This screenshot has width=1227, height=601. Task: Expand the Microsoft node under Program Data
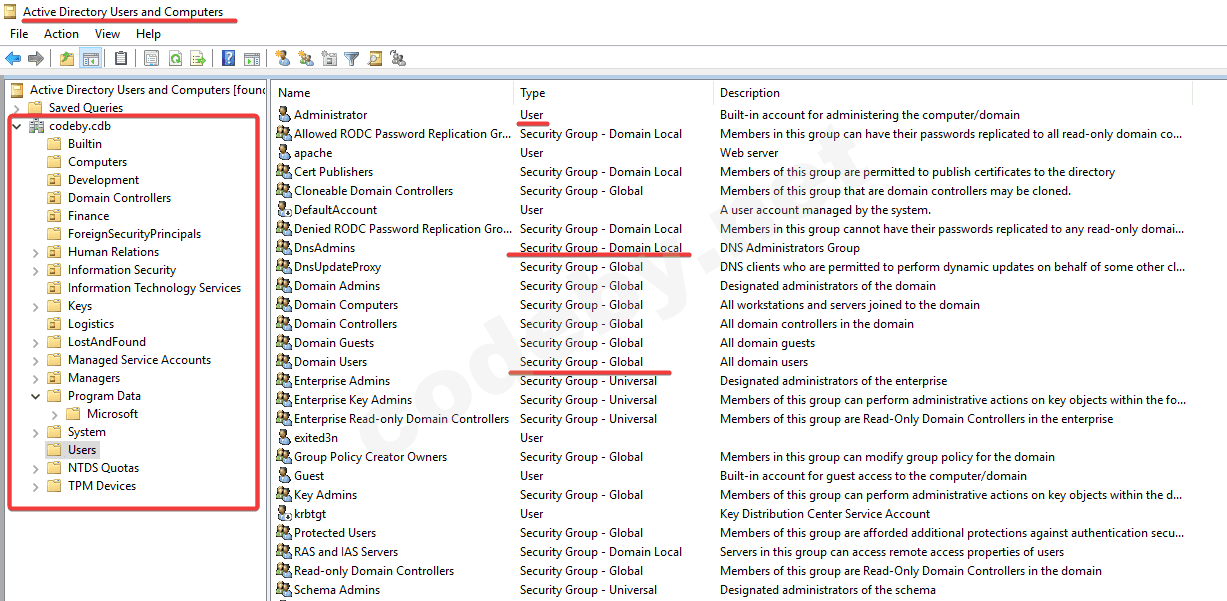click(x=55, y=414)
